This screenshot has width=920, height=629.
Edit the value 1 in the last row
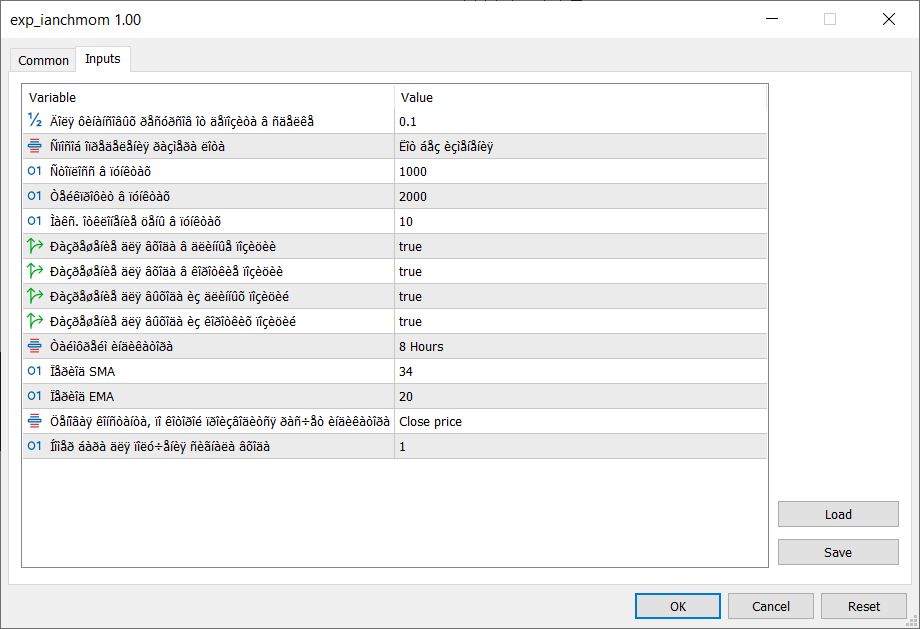point(580,447)
